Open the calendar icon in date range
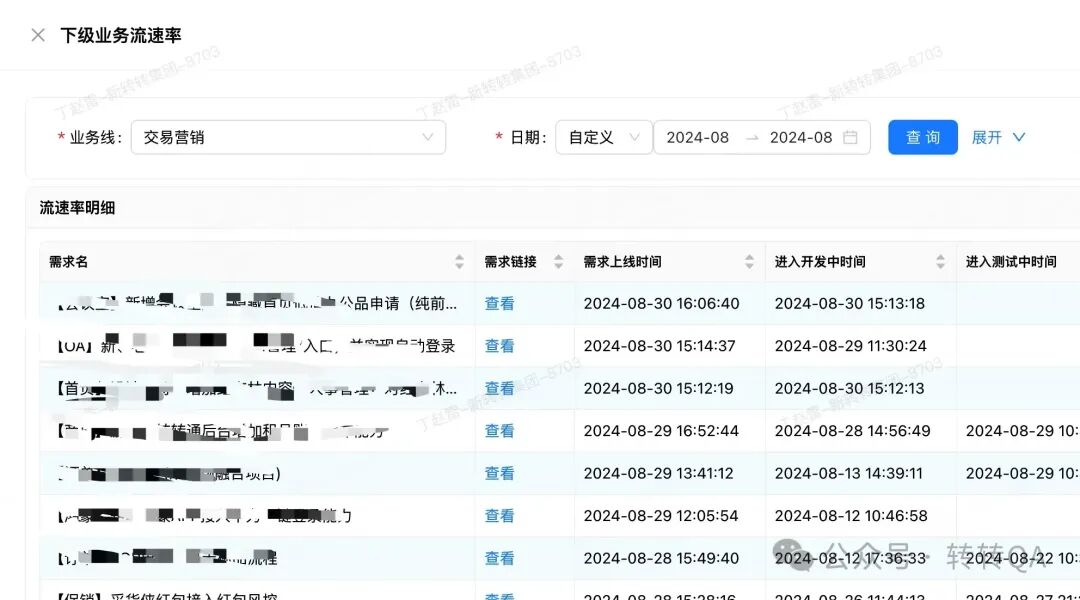 851,137
